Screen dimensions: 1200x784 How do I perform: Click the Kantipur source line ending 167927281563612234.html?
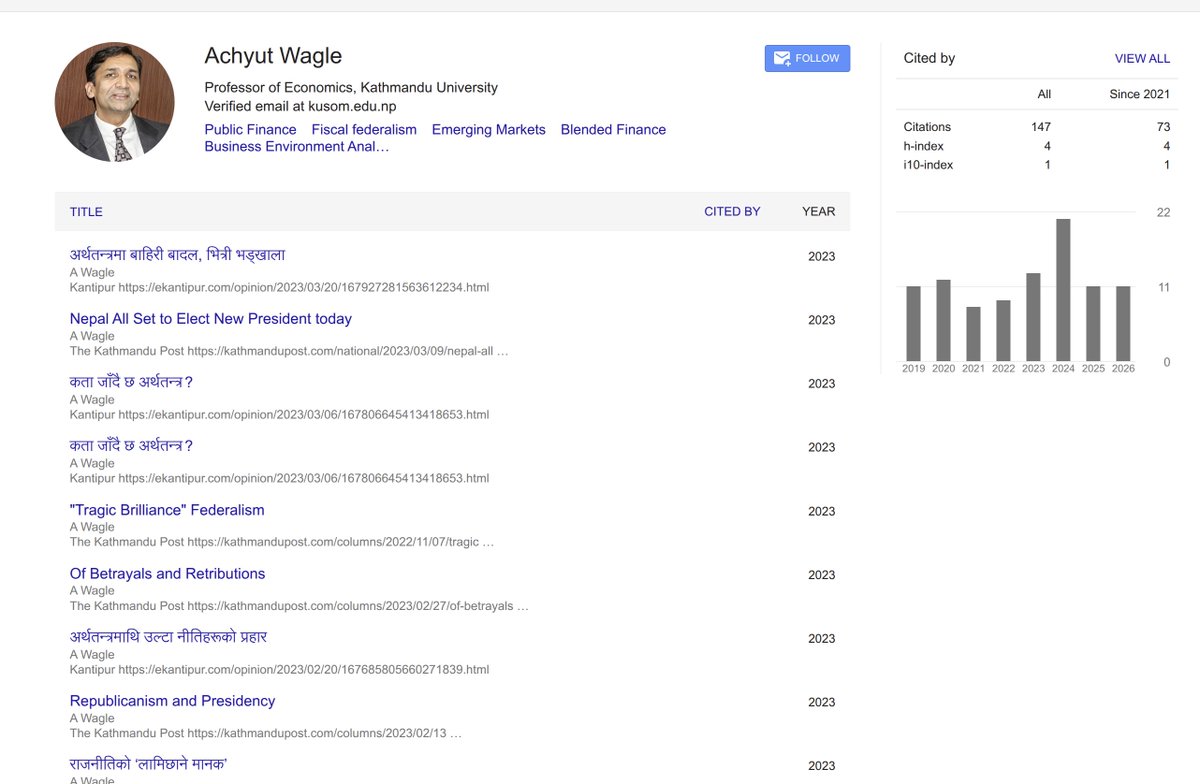(x=279, y=287)
